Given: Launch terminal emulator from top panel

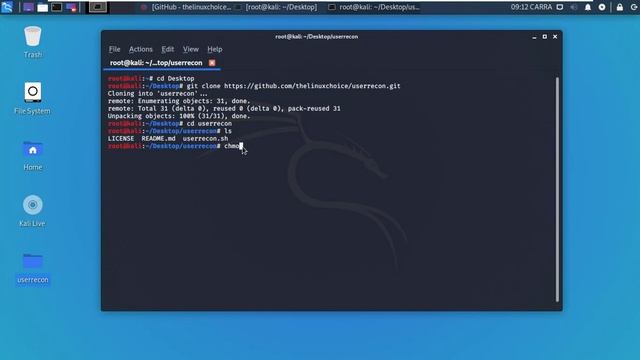Looking at the screenshot, I should tap(57, 7).
